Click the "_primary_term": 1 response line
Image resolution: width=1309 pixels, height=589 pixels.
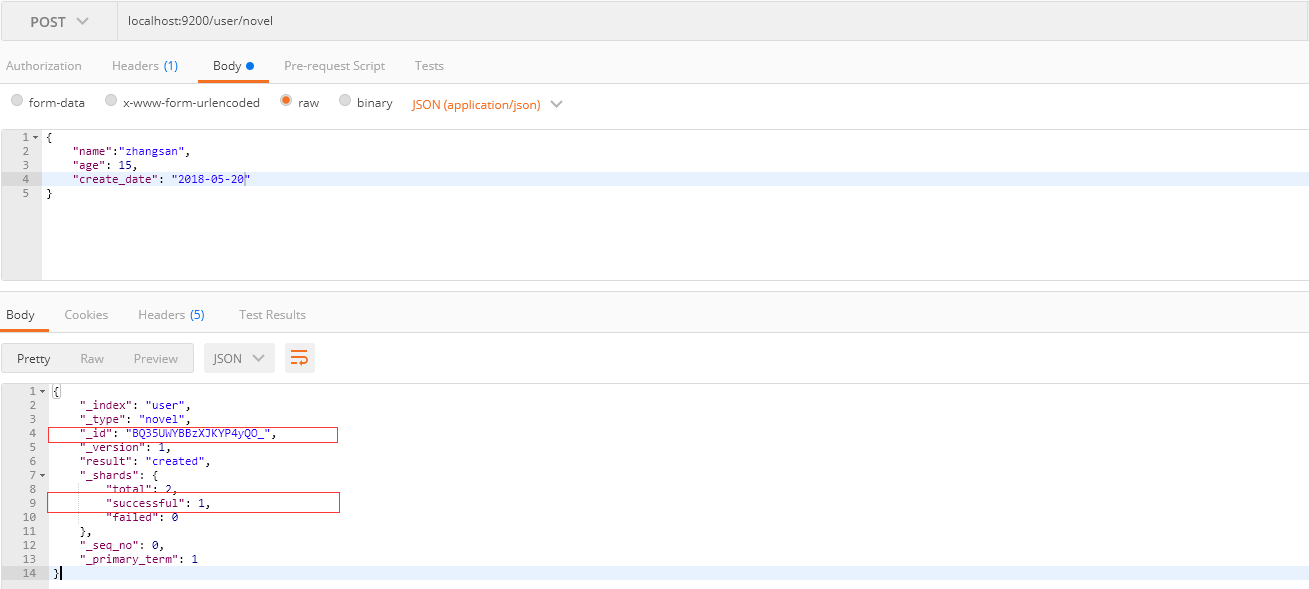click(x=139, y=559)
